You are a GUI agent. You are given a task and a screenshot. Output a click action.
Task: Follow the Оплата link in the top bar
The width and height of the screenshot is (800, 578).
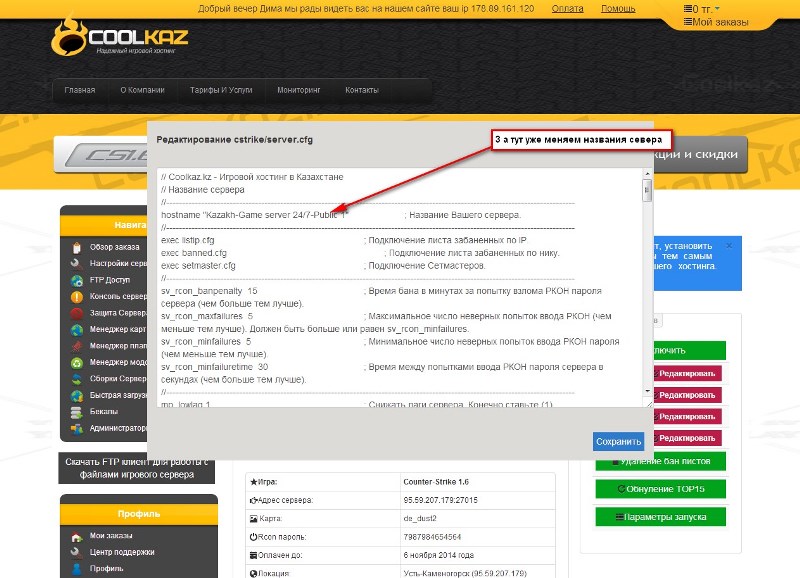tap(567, 9)
